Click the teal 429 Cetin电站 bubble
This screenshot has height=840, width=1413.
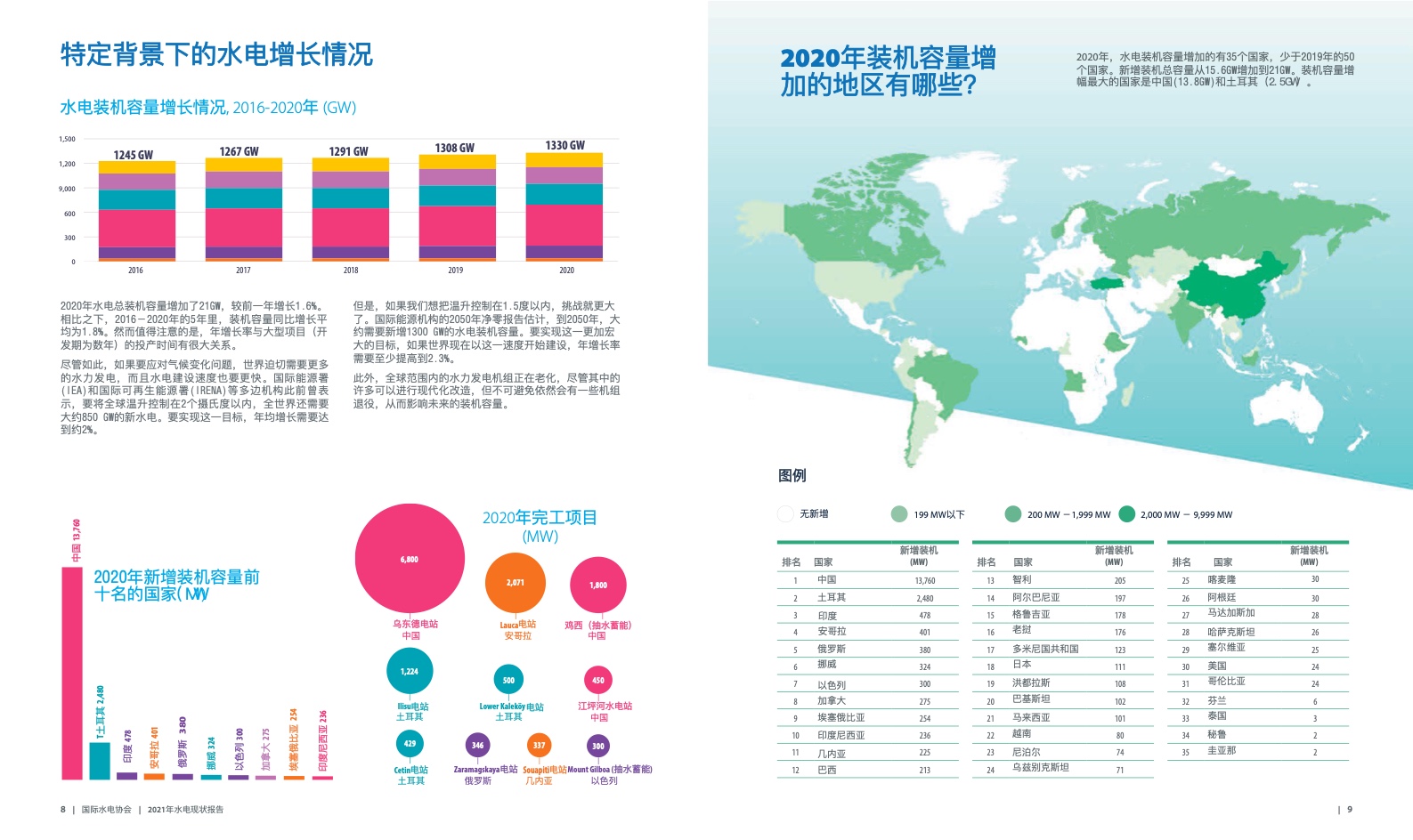[410, 743]
